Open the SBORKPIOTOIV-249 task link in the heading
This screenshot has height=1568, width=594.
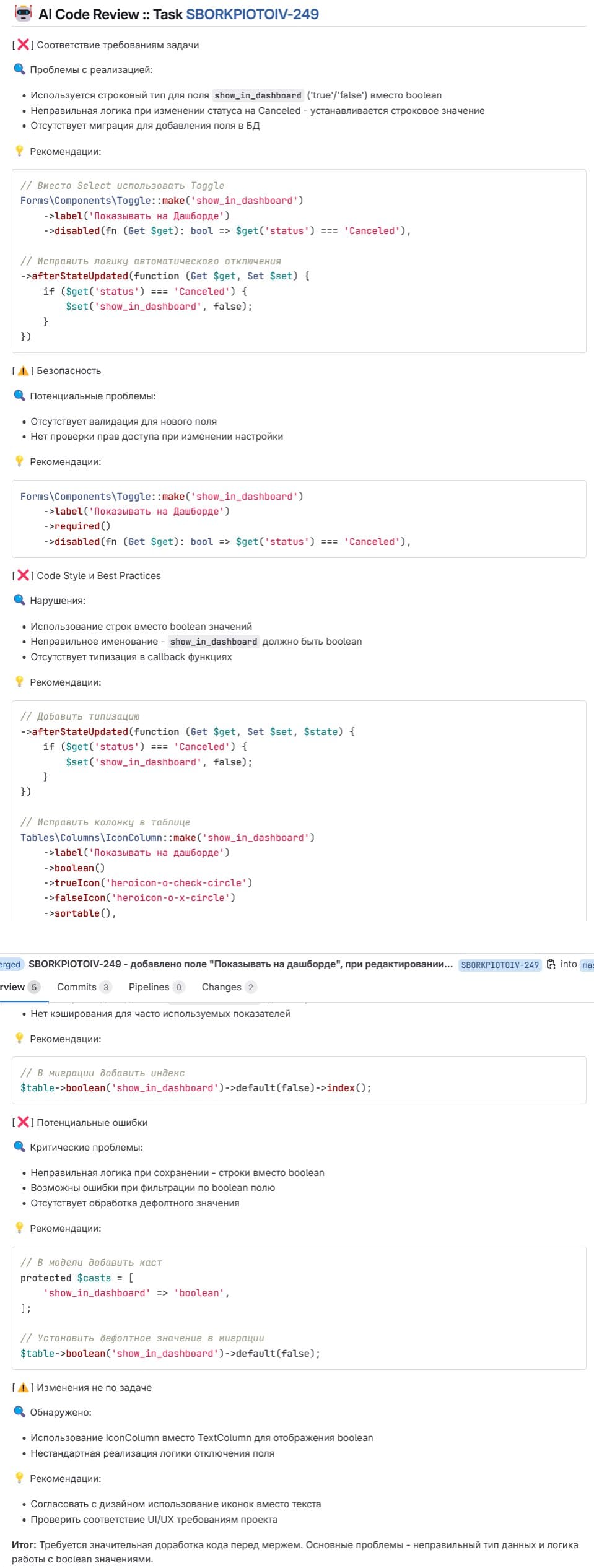click(252, 14)
